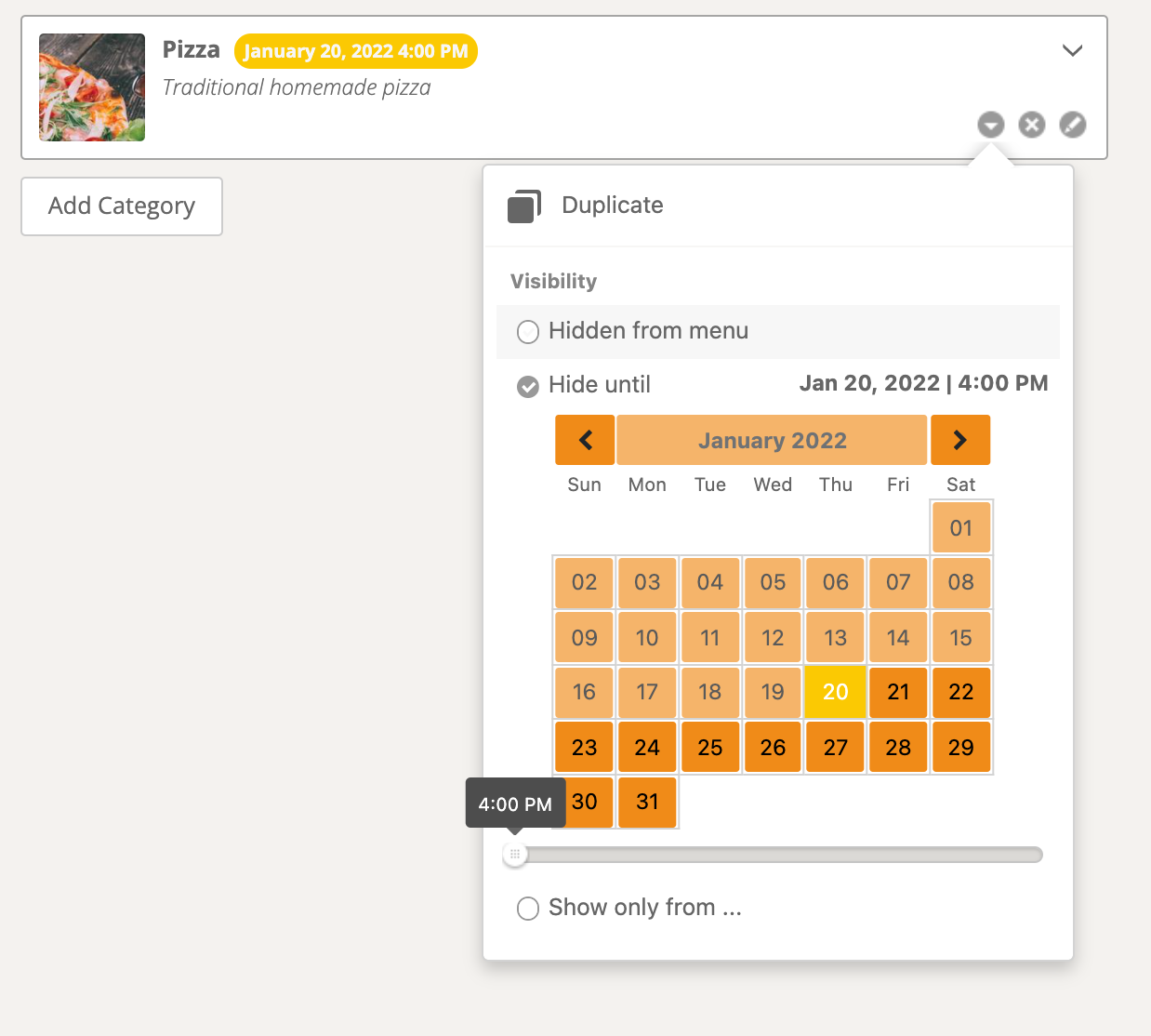Click the Duplicate menu entry
The image size is (1151, 1036).
point(613,205)
